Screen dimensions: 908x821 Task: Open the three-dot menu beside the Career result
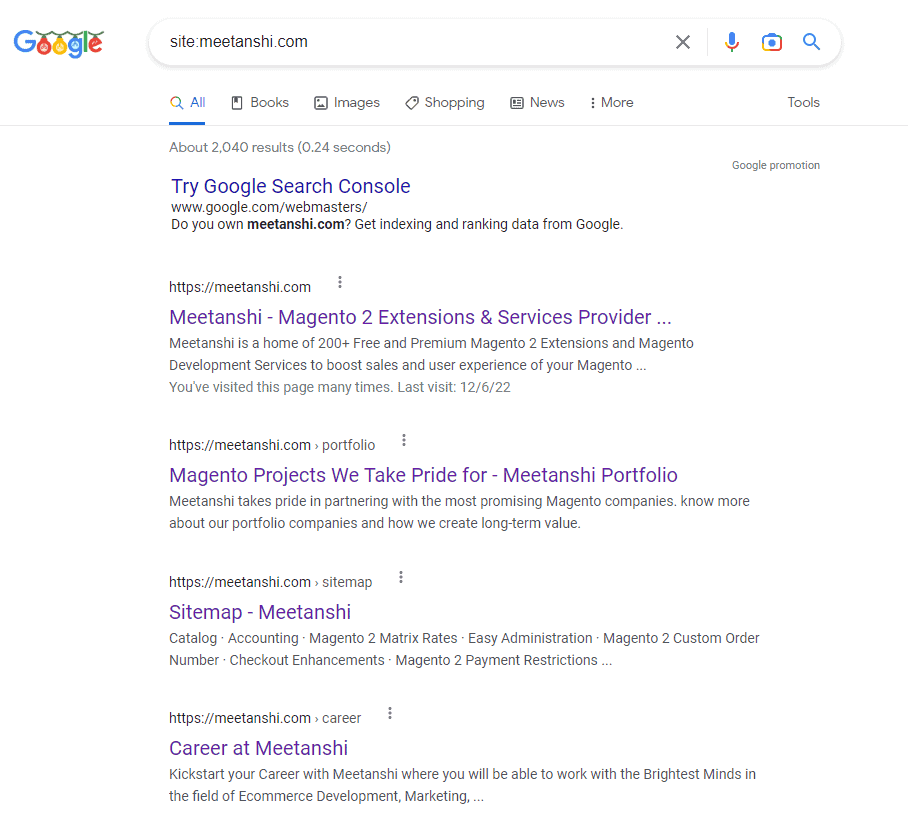[x=389, y=713]
